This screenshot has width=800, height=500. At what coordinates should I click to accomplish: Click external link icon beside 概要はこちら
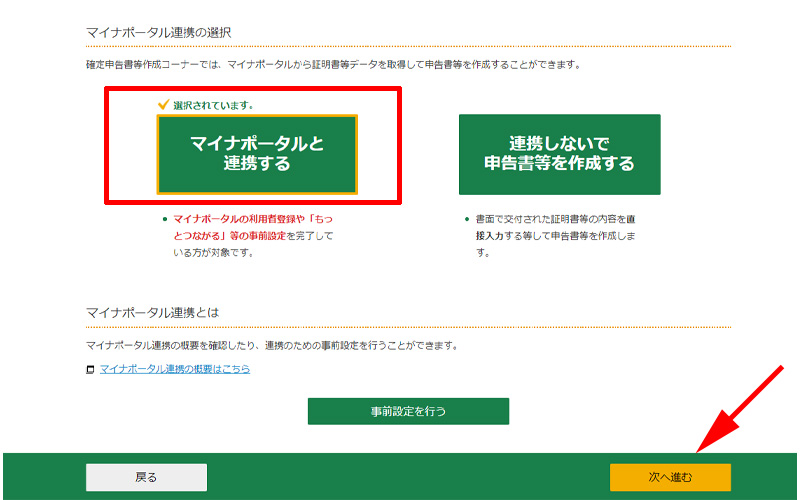point(90,369)
